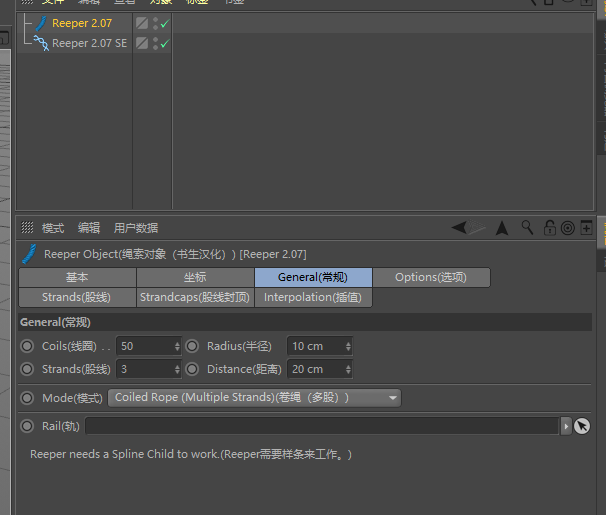Screen dimensions: 606x515
Task: Toggle animation dot for Rail(轨)
Action: (x=27, y=426)
